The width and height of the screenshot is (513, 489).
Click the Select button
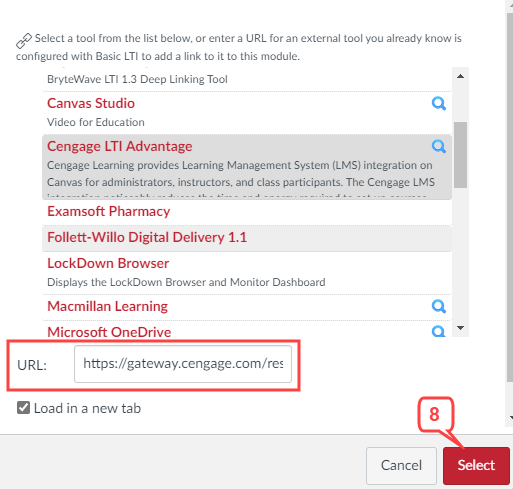click(476, 465)
